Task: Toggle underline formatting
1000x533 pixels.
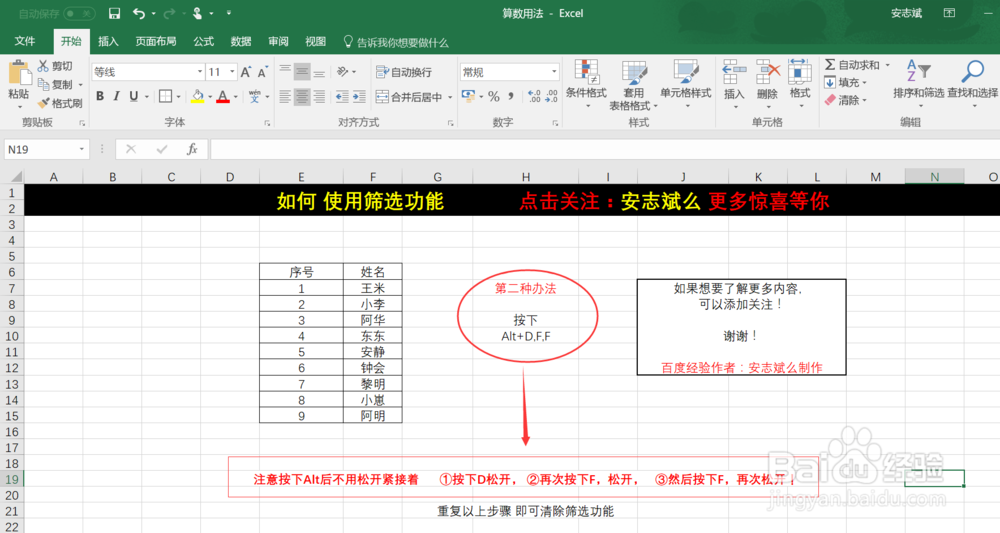Action: [133, 96]
